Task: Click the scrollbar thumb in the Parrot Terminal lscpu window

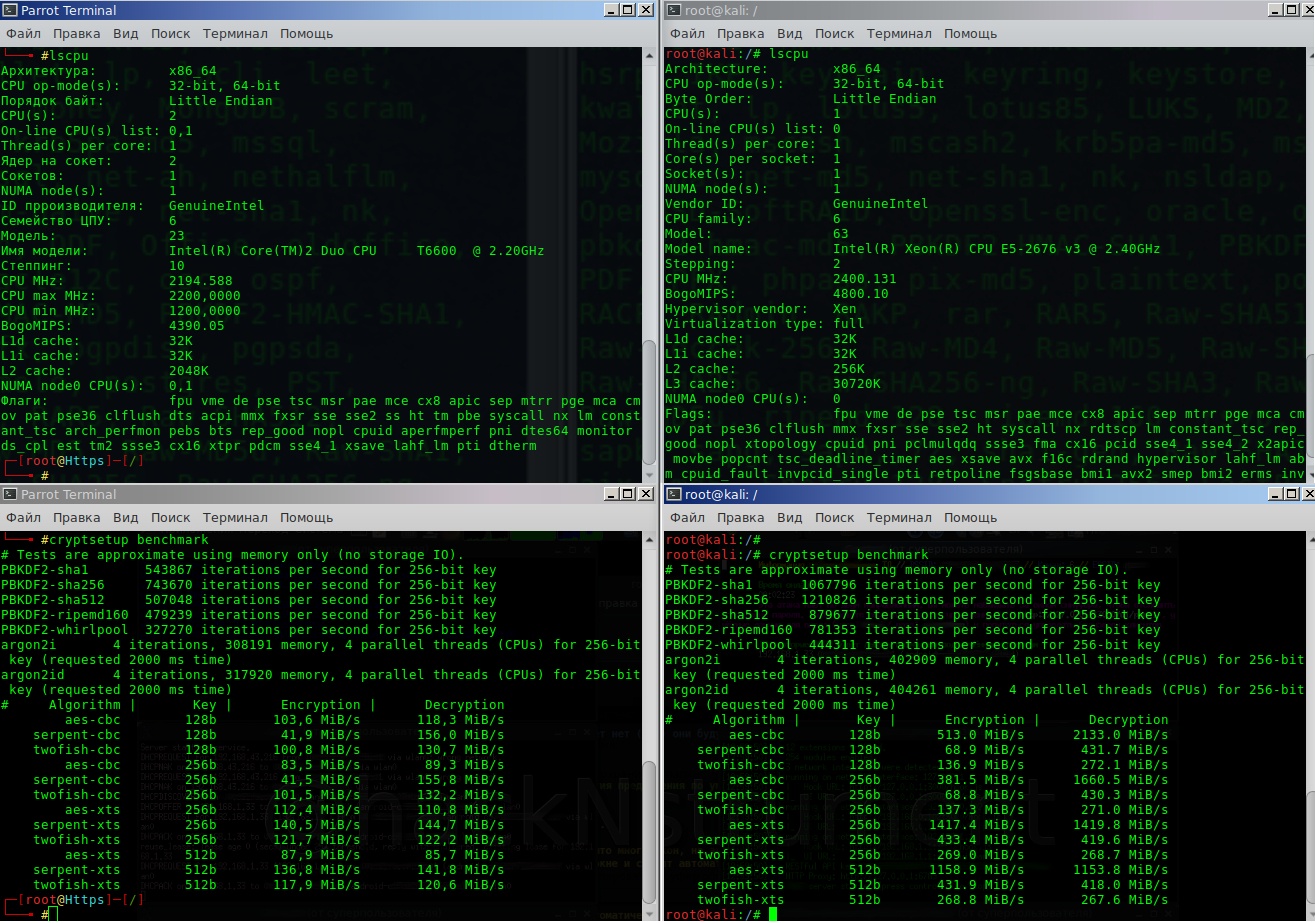Action: (649, 403)
